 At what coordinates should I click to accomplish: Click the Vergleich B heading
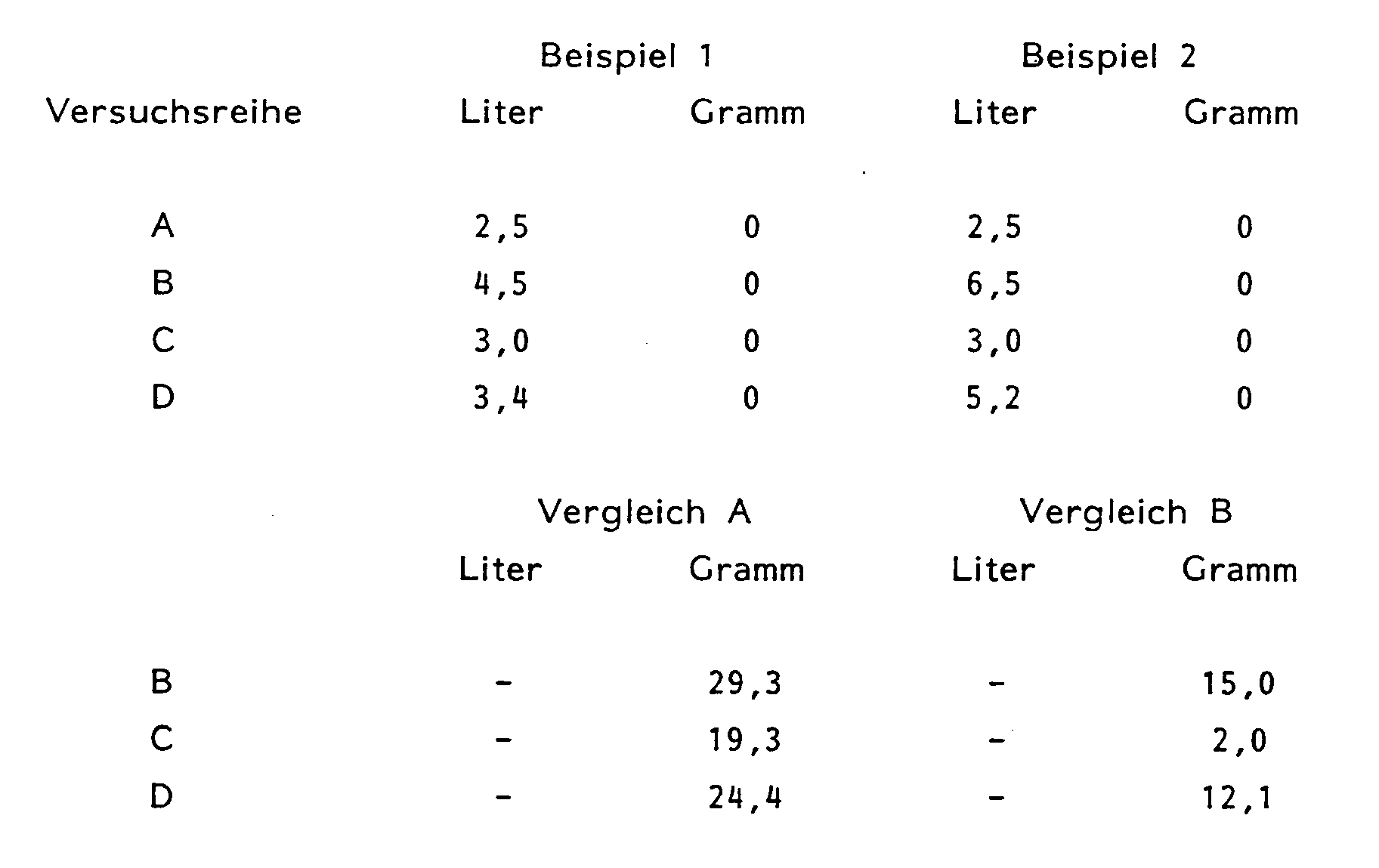(1126, 512)
